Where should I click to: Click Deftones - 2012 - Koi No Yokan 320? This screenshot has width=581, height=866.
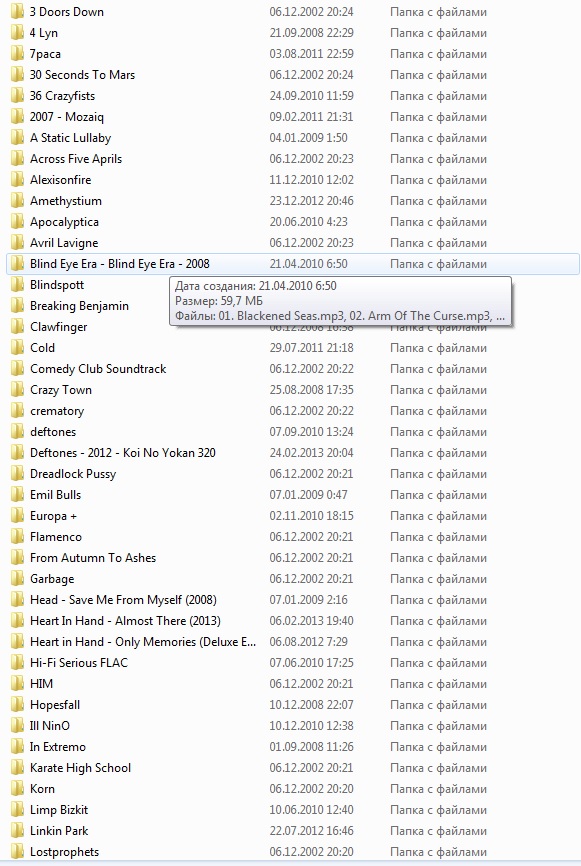pyautogui.click(x=123, y=453)
